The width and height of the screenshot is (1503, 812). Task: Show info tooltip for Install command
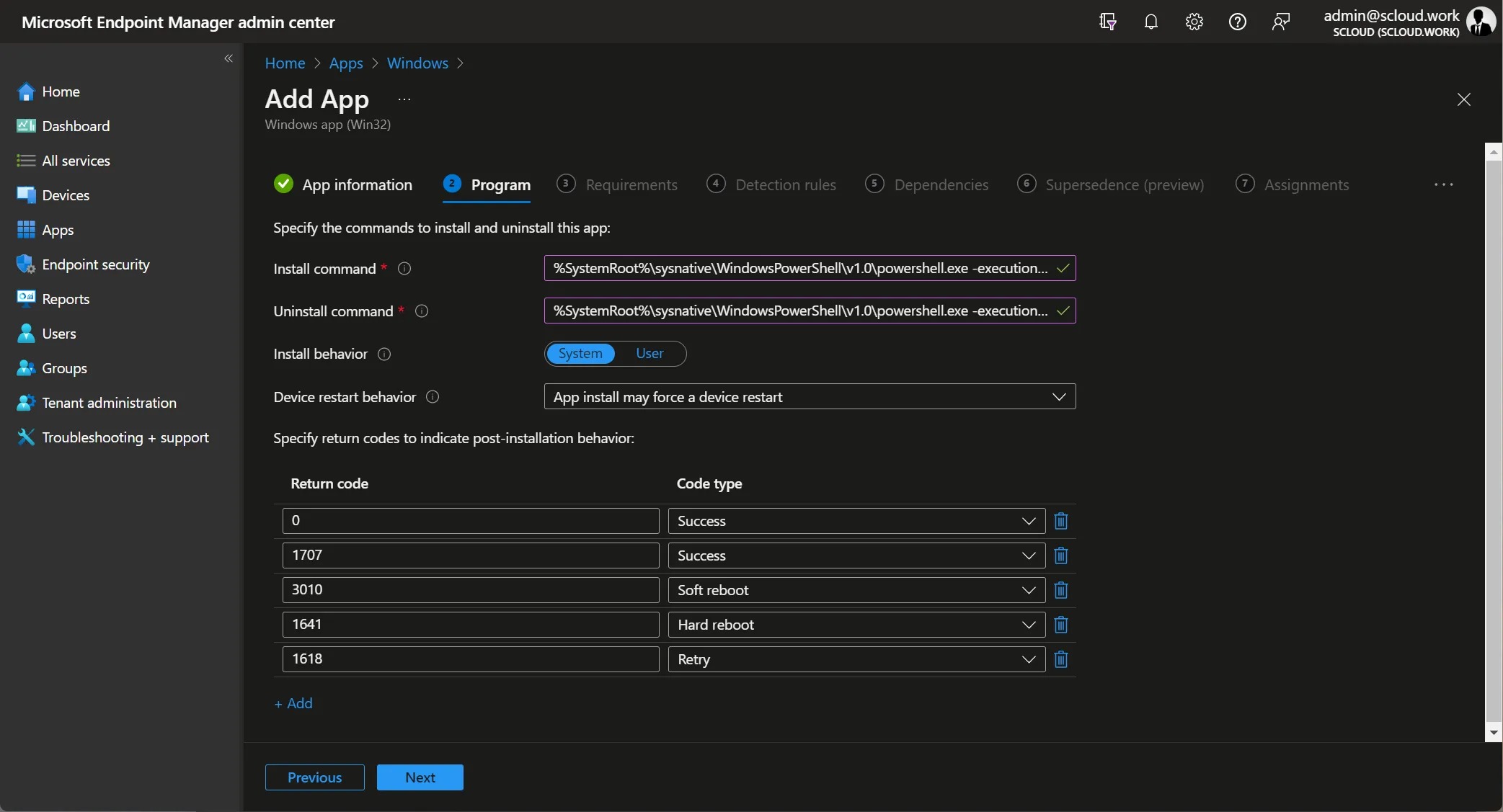[x=405, y=269]
